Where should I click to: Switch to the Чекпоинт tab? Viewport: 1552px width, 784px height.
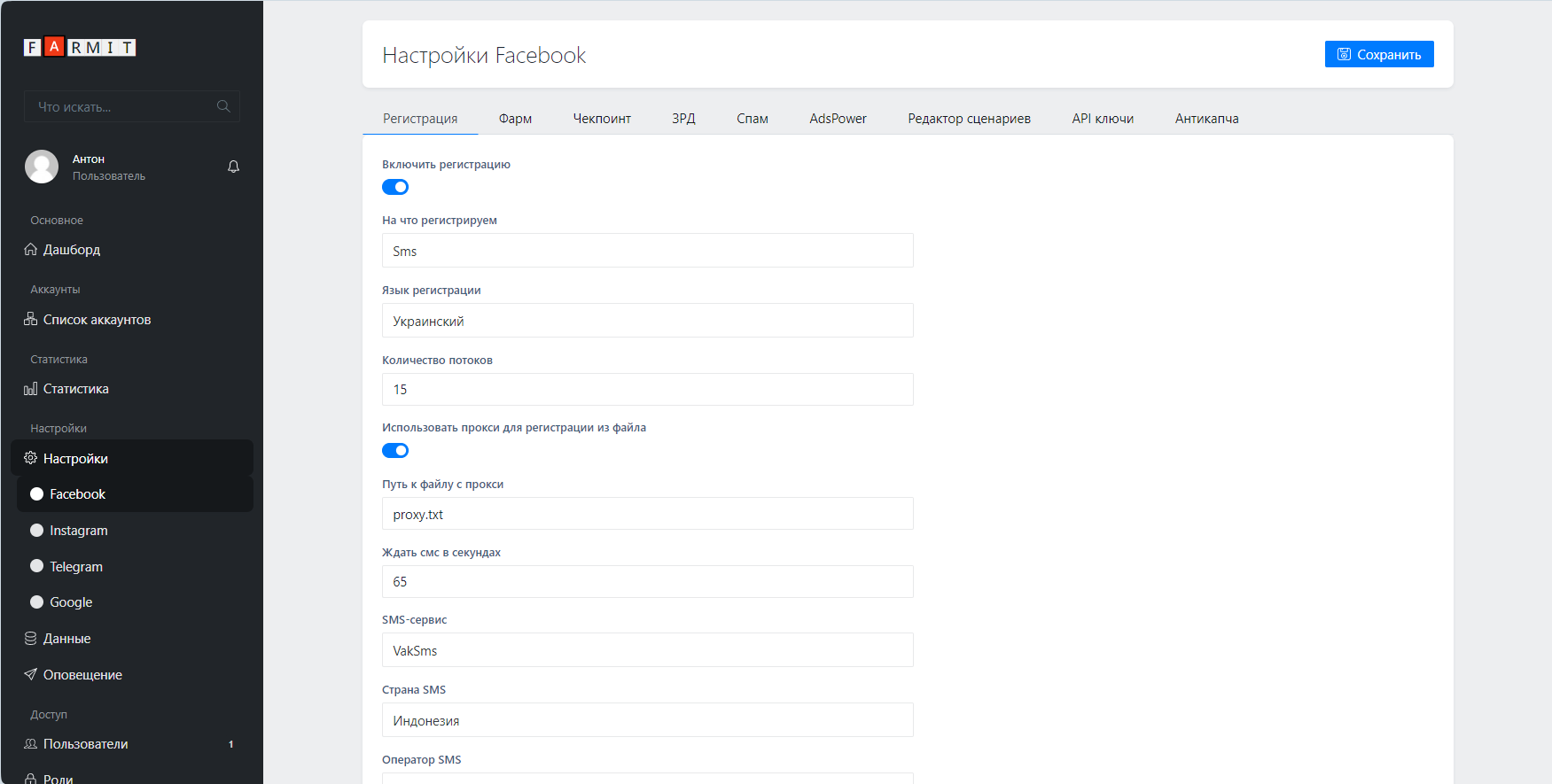(x=602, y=119)
